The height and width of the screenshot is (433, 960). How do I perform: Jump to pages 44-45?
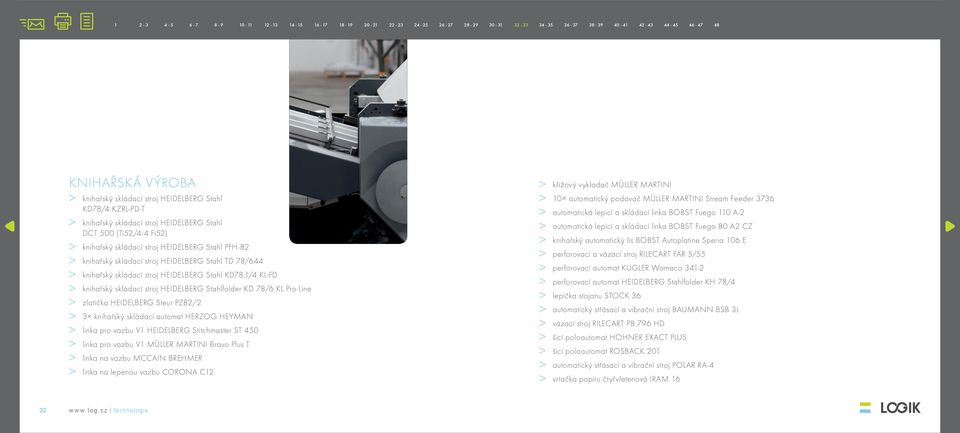tap(671, 25)
